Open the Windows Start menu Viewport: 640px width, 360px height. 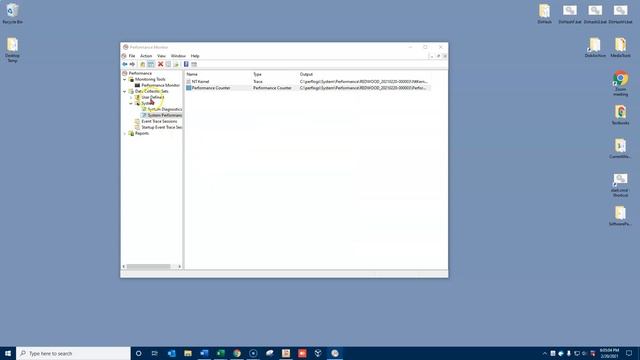8,353
